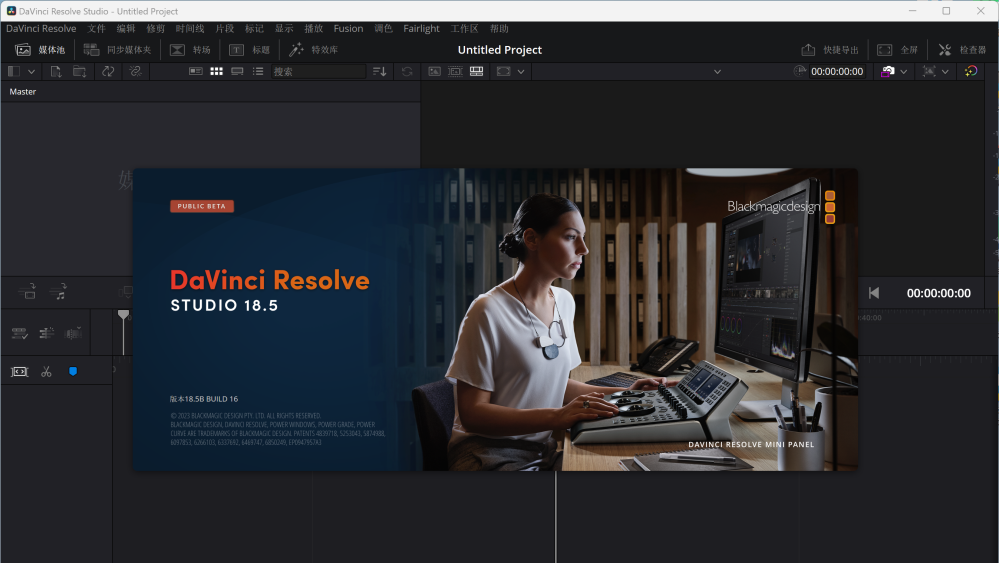Click the 快捷导出 quick export button
Image resolution: width=999 pixels, height=563 pixels.
pyautogui.click(x=830, y=50)
